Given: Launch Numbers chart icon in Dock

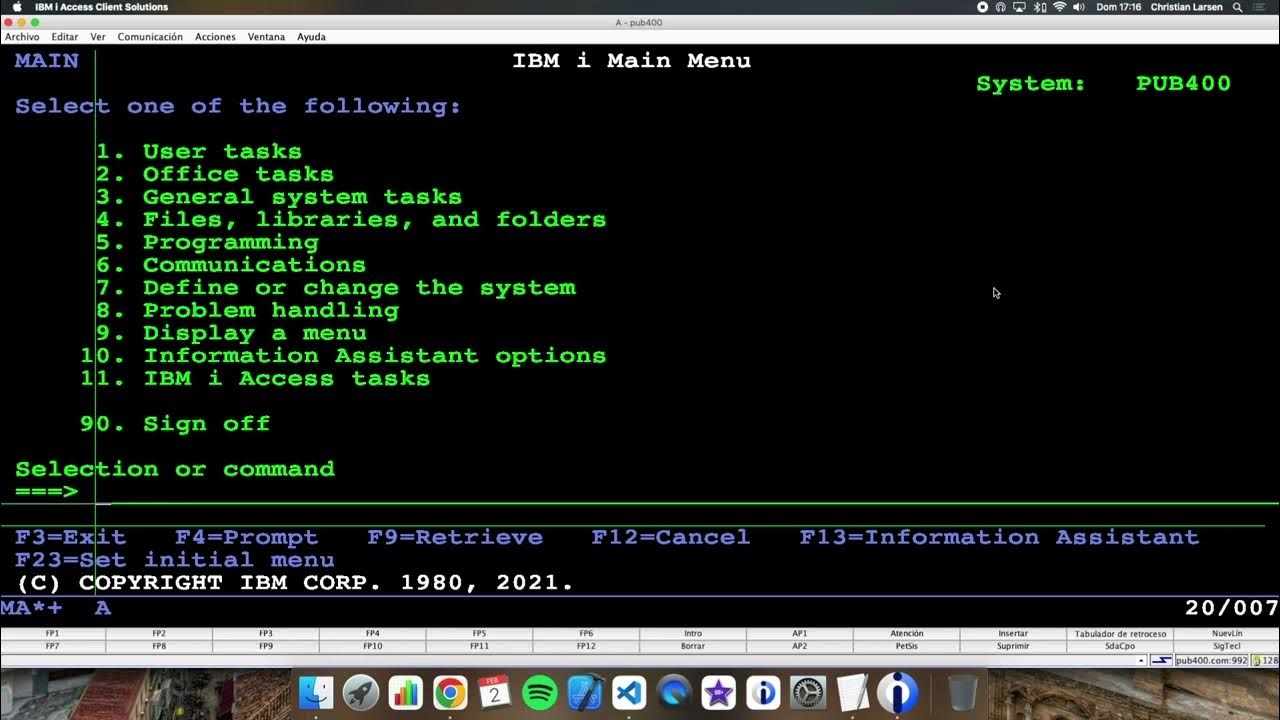Looking at the screenshot, I should tap(405, 692).
